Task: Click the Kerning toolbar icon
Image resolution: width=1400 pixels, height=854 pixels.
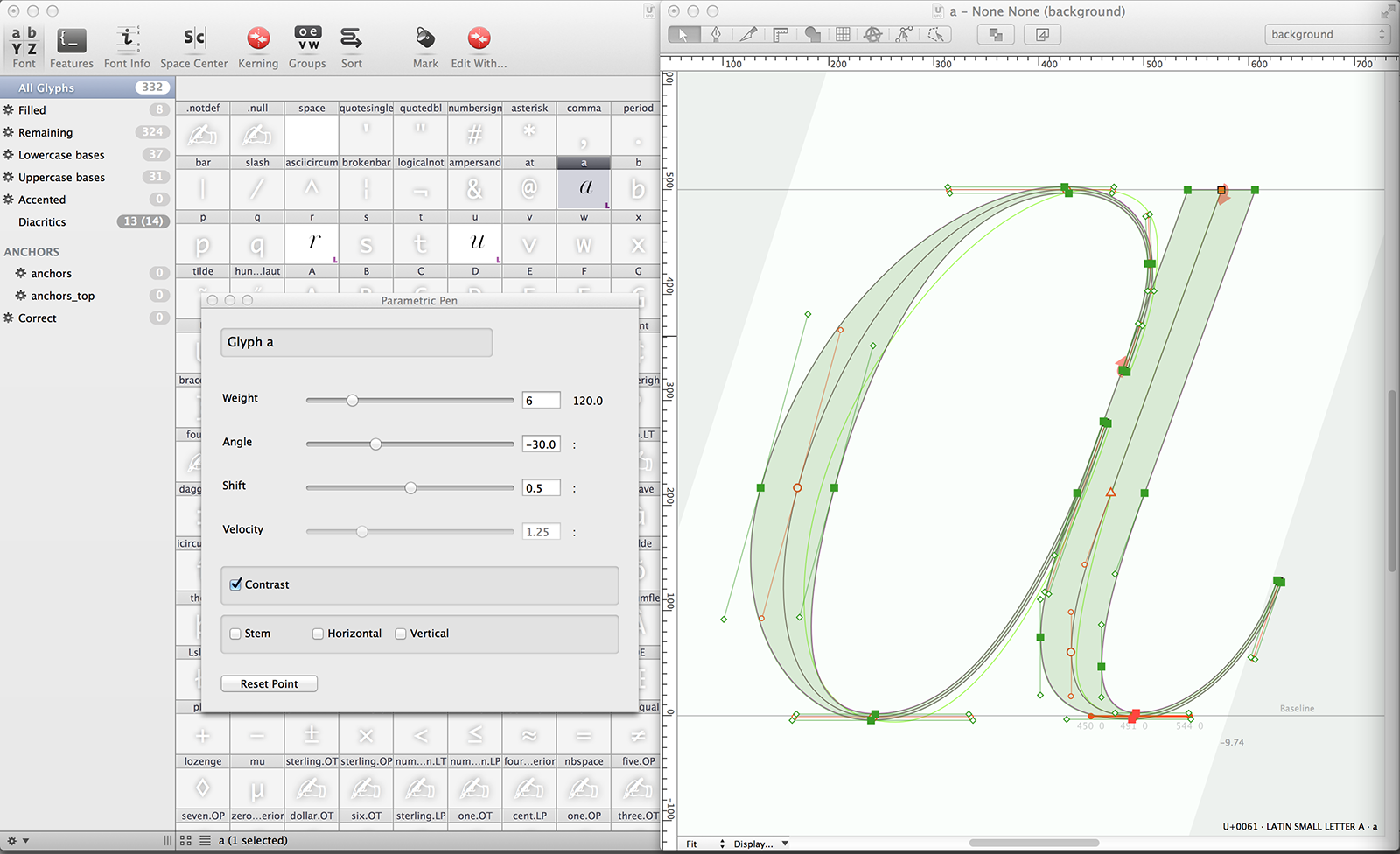Action: click(x=257, y=47)
